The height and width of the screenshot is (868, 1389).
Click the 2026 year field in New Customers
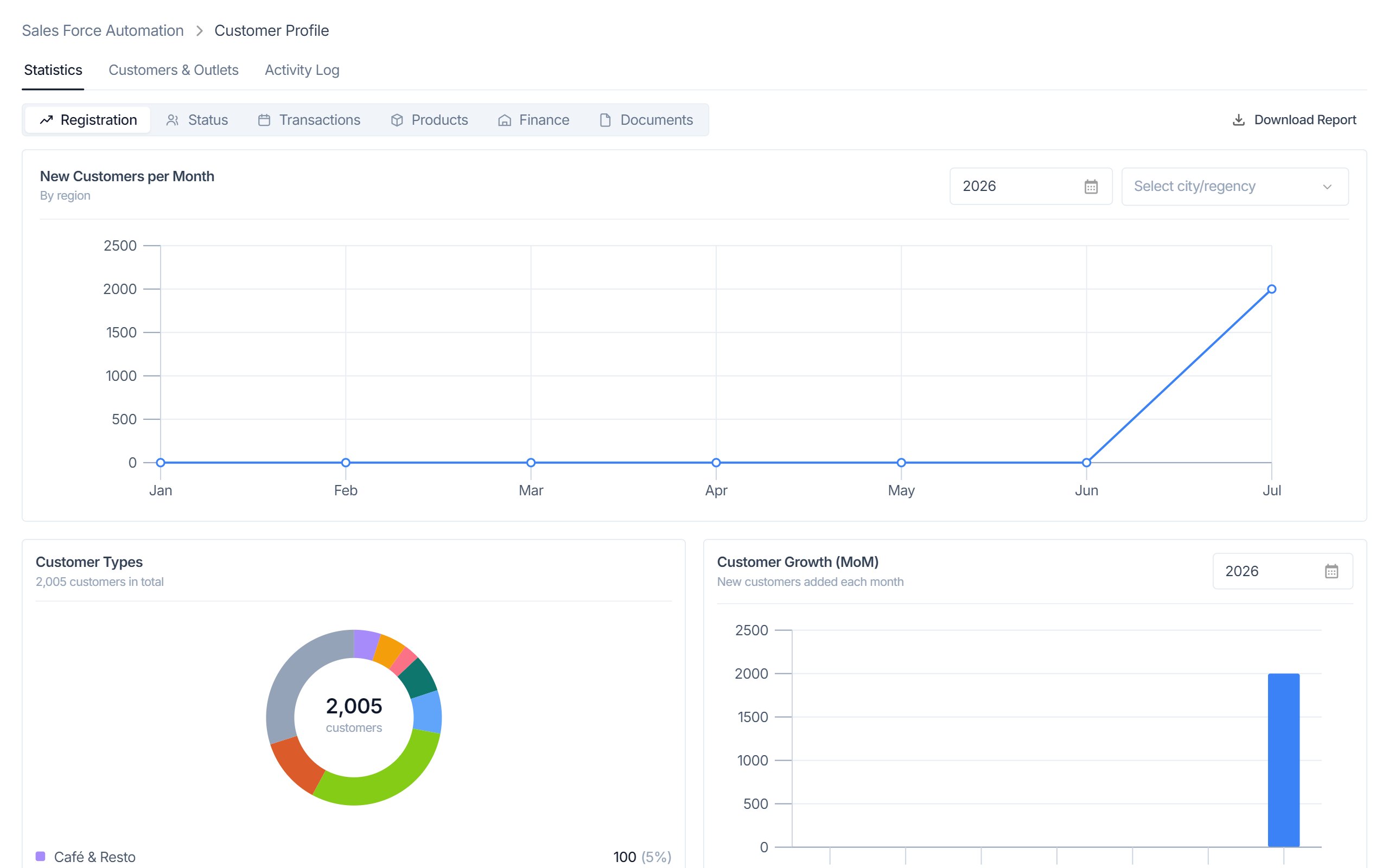pyautogui.click(x=1031, y=187)
